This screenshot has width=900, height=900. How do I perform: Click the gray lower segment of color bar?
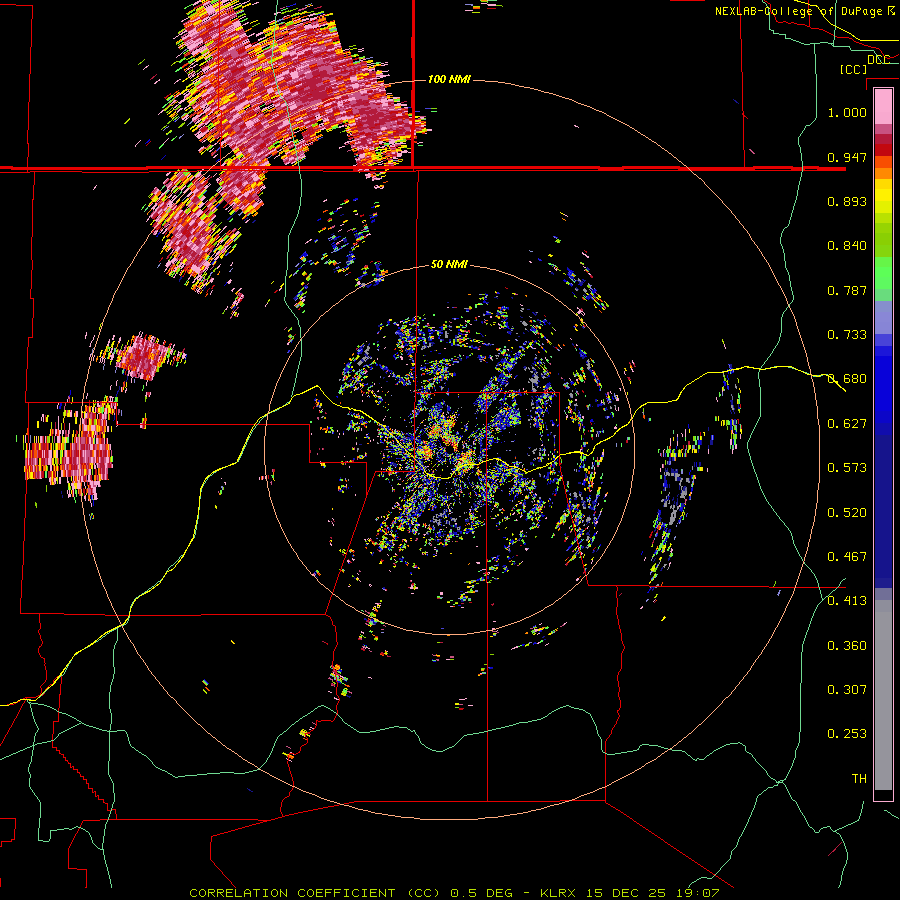883,695
